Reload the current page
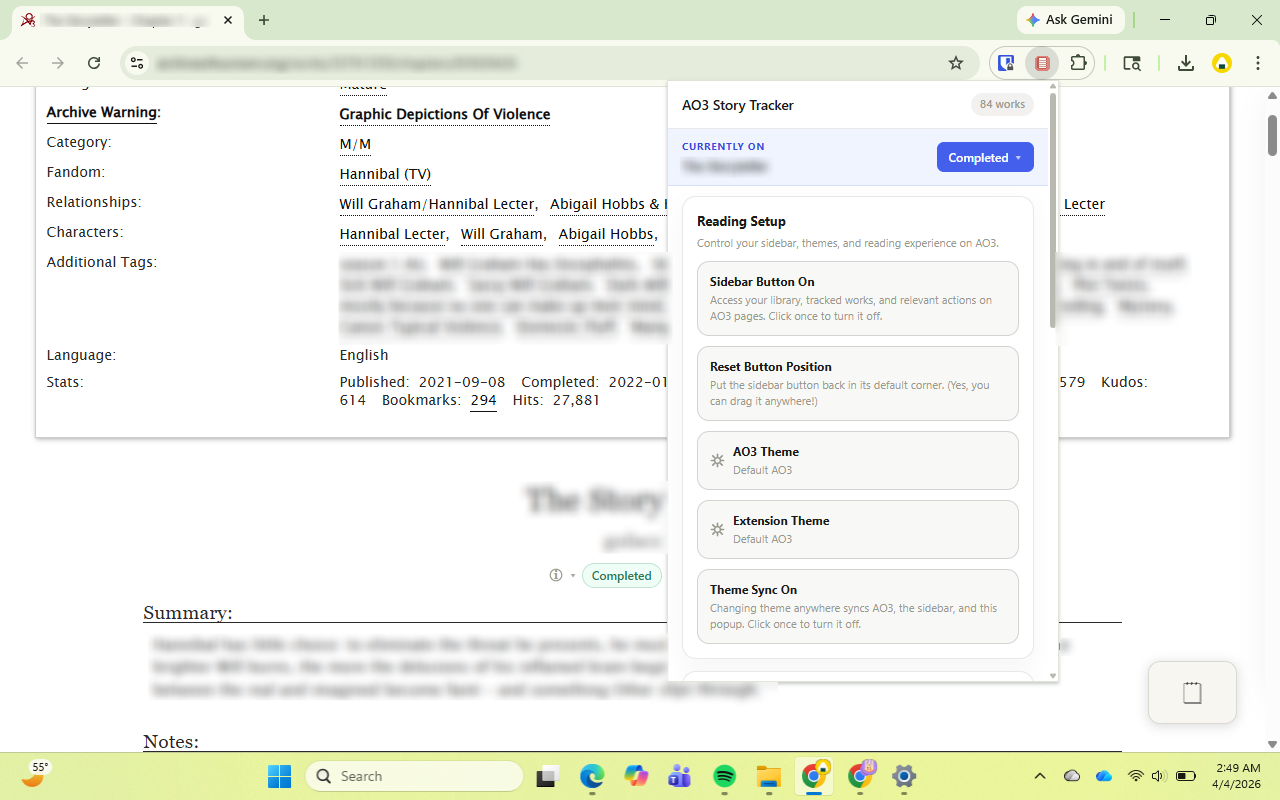The height and width of the screenshot is (800, 1280). coord(94,63)
